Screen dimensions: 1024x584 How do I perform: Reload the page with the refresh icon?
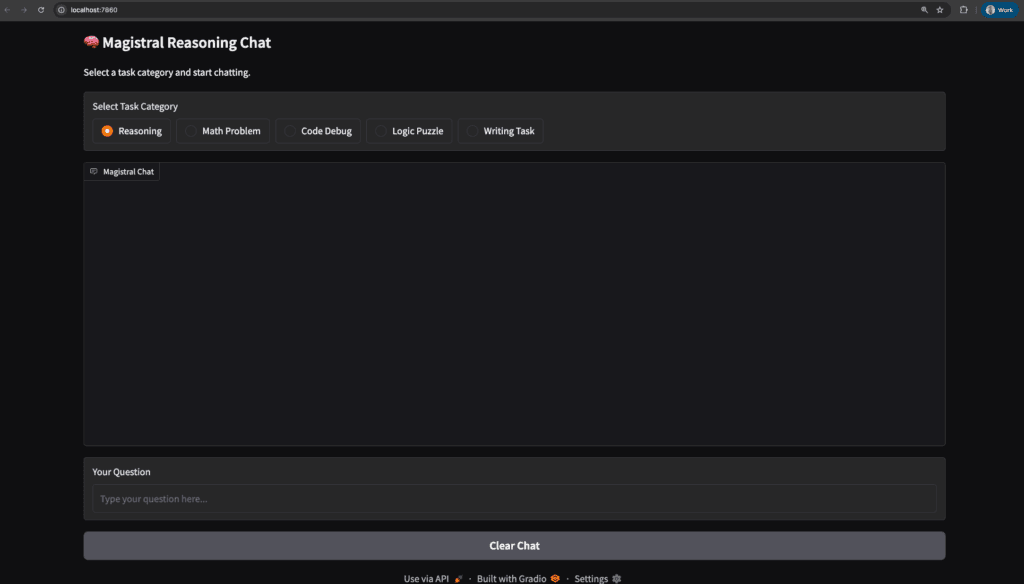pos(41,10)
